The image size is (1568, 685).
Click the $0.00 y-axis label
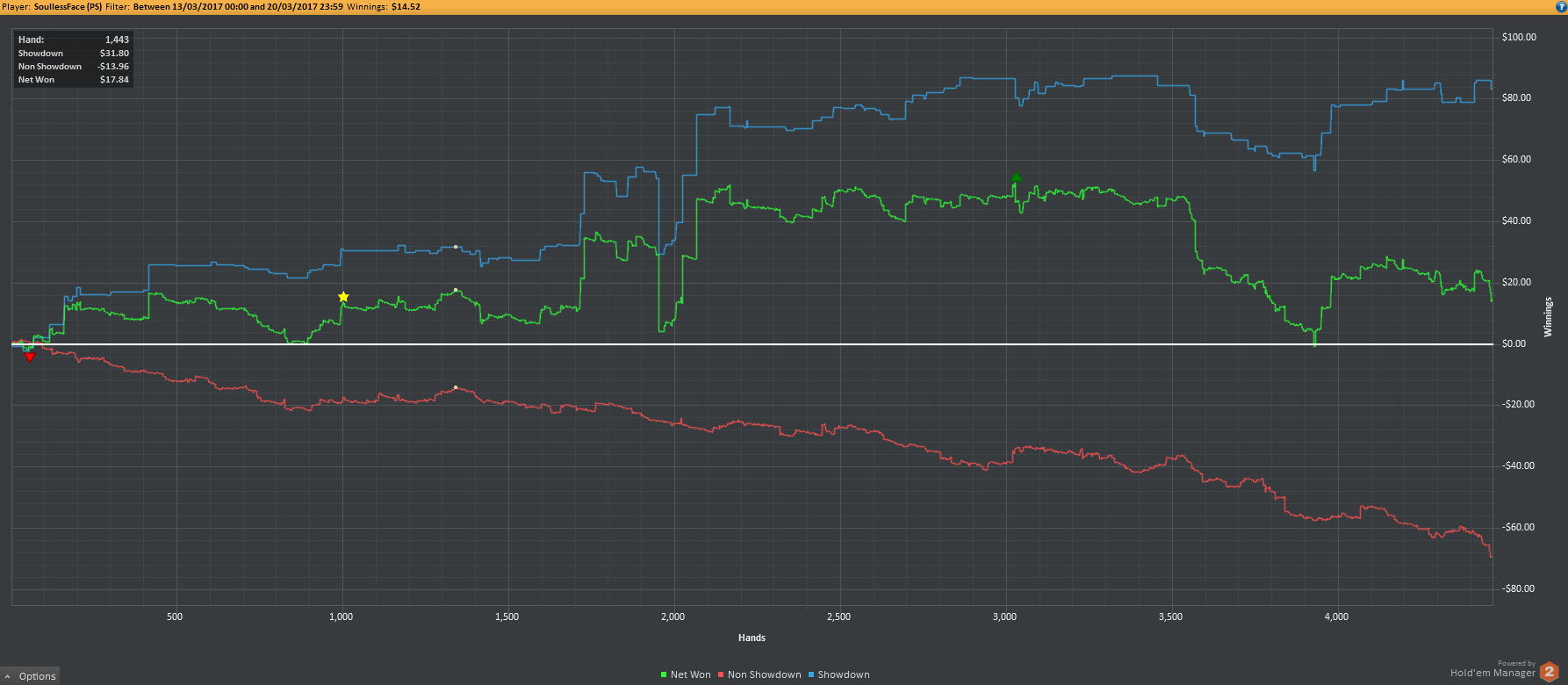[1514, 343]
